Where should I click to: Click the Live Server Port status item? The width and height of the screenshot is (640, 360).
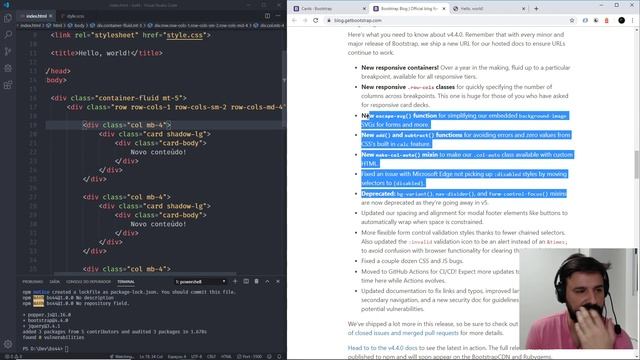[x=249, y=357]
